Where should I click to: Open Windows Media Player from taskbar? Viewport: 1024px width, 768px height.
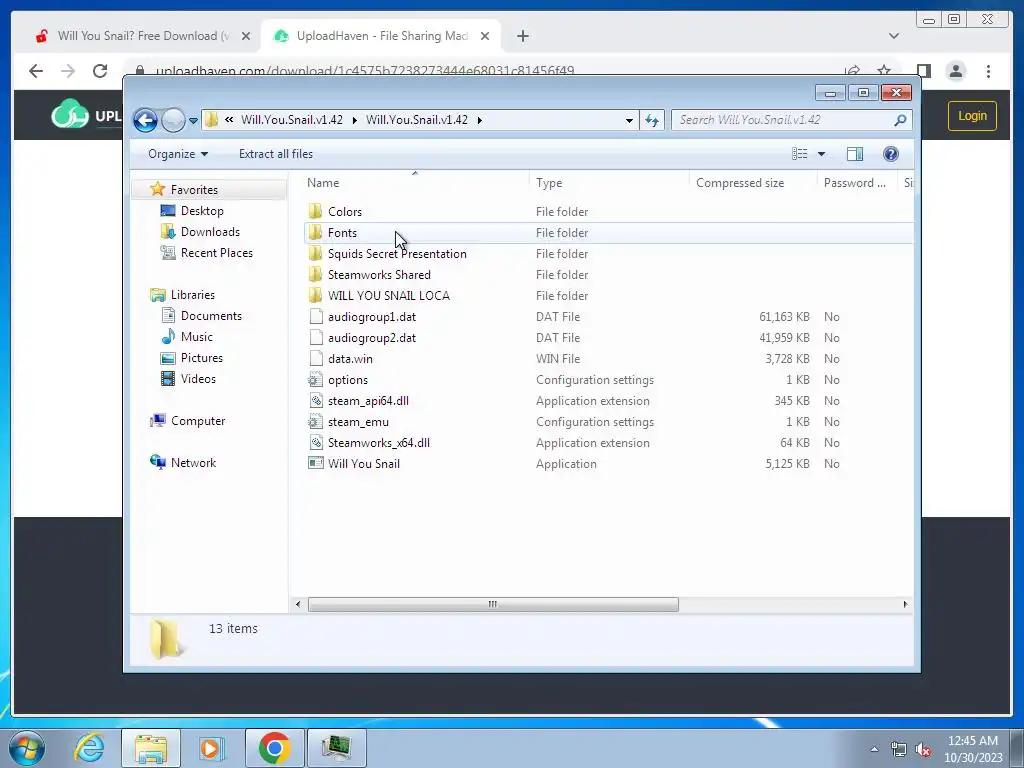(212, 748)
